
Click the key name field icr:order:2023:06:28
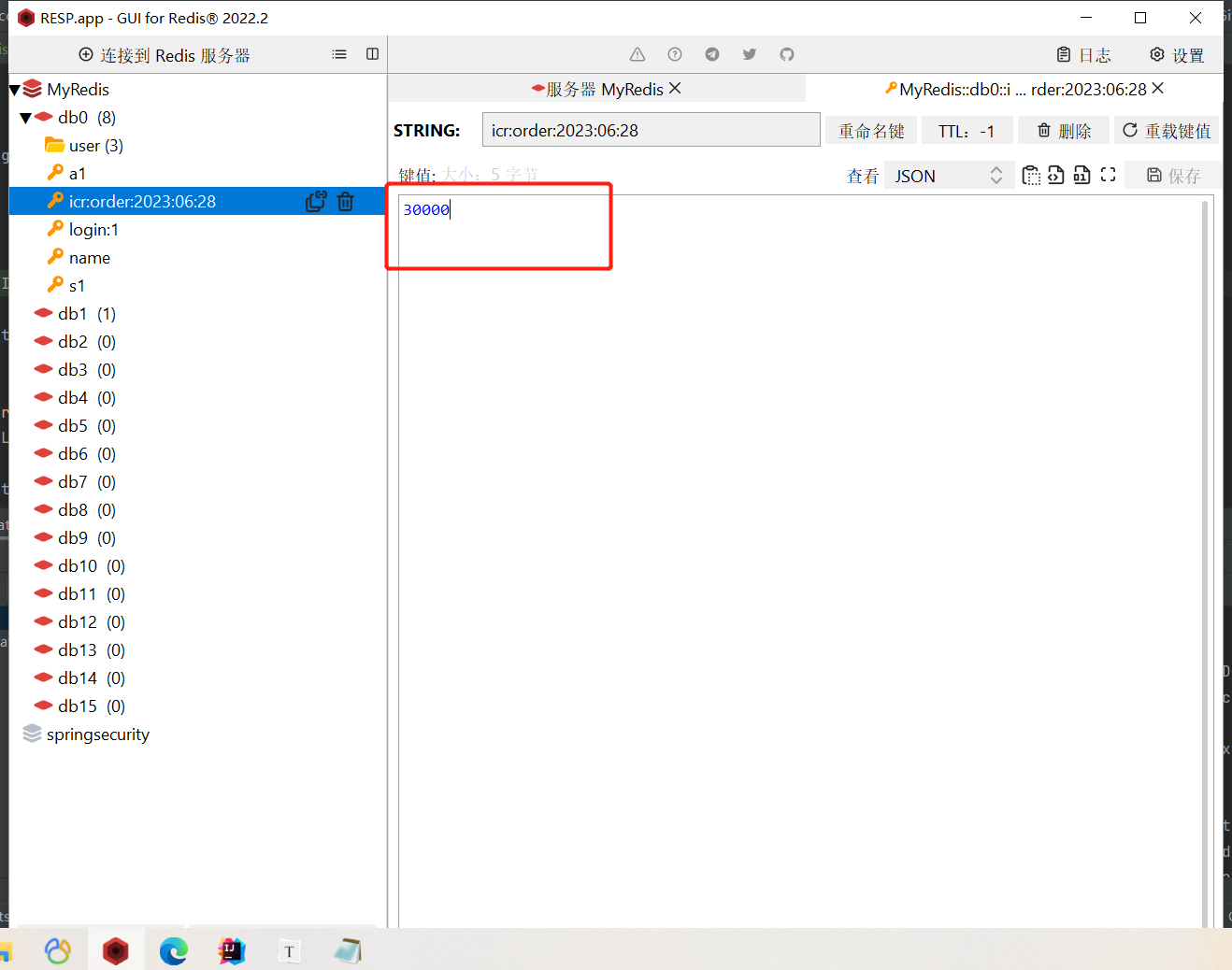coord(652,130)
